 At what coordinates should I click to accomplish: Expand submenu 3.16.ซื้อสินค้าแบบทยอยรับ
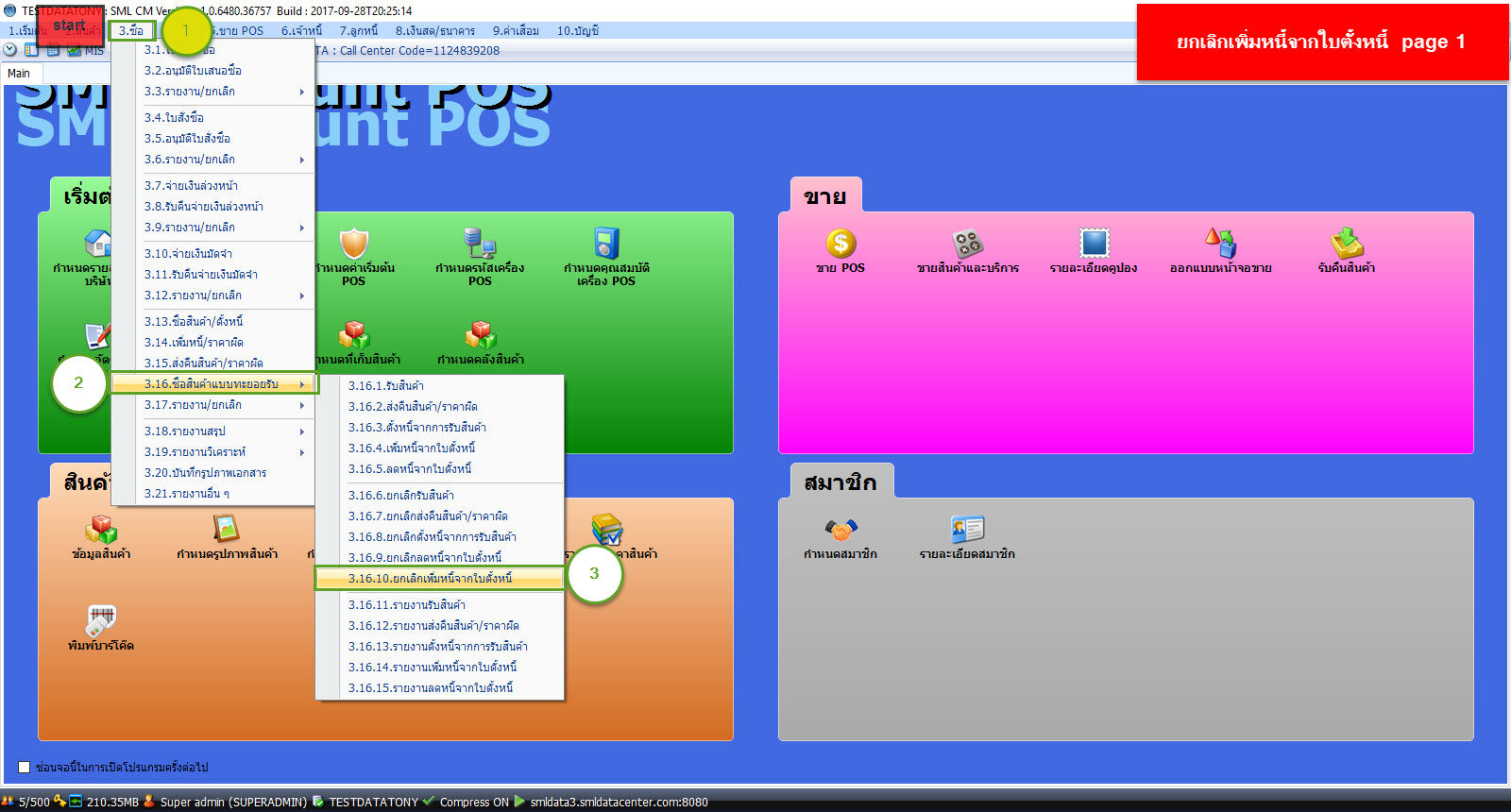click(214, 384)
